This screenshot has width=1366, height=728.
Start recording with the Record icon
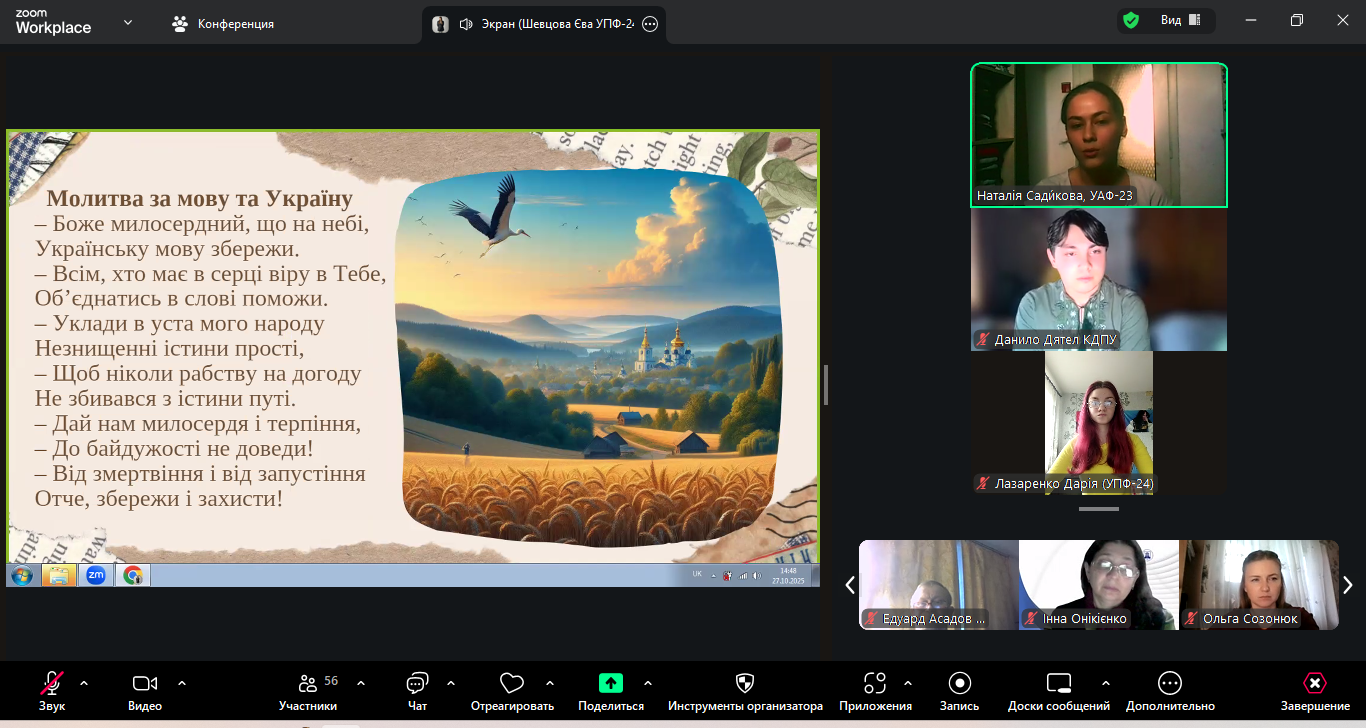959,684
